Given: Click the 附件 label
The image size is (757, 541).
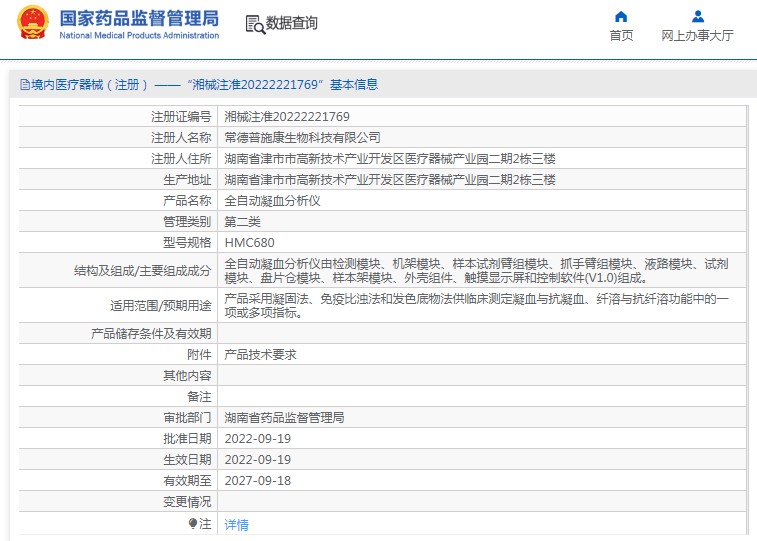Looking at the screenshot, I should point(199,355).
